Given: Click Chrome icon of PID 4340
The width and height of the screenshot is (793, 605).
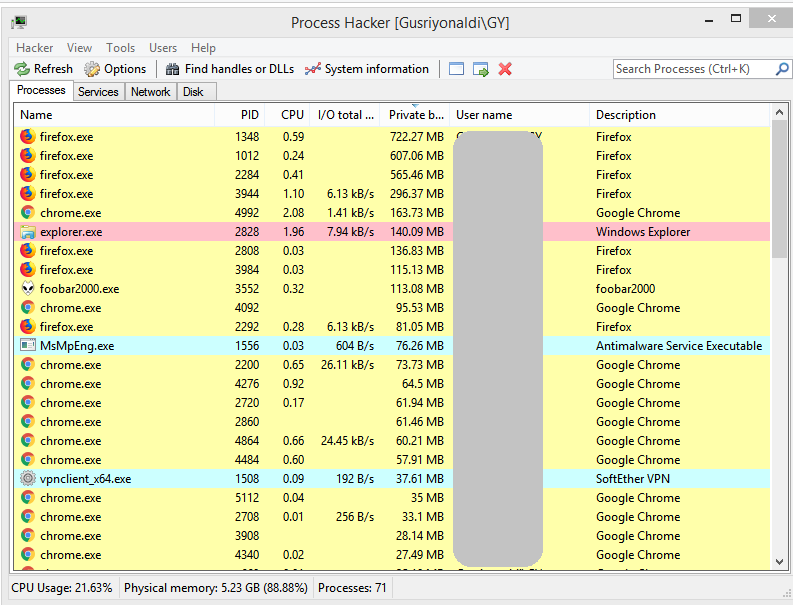Looking at the screenshot, I should (x=27, y=554).
